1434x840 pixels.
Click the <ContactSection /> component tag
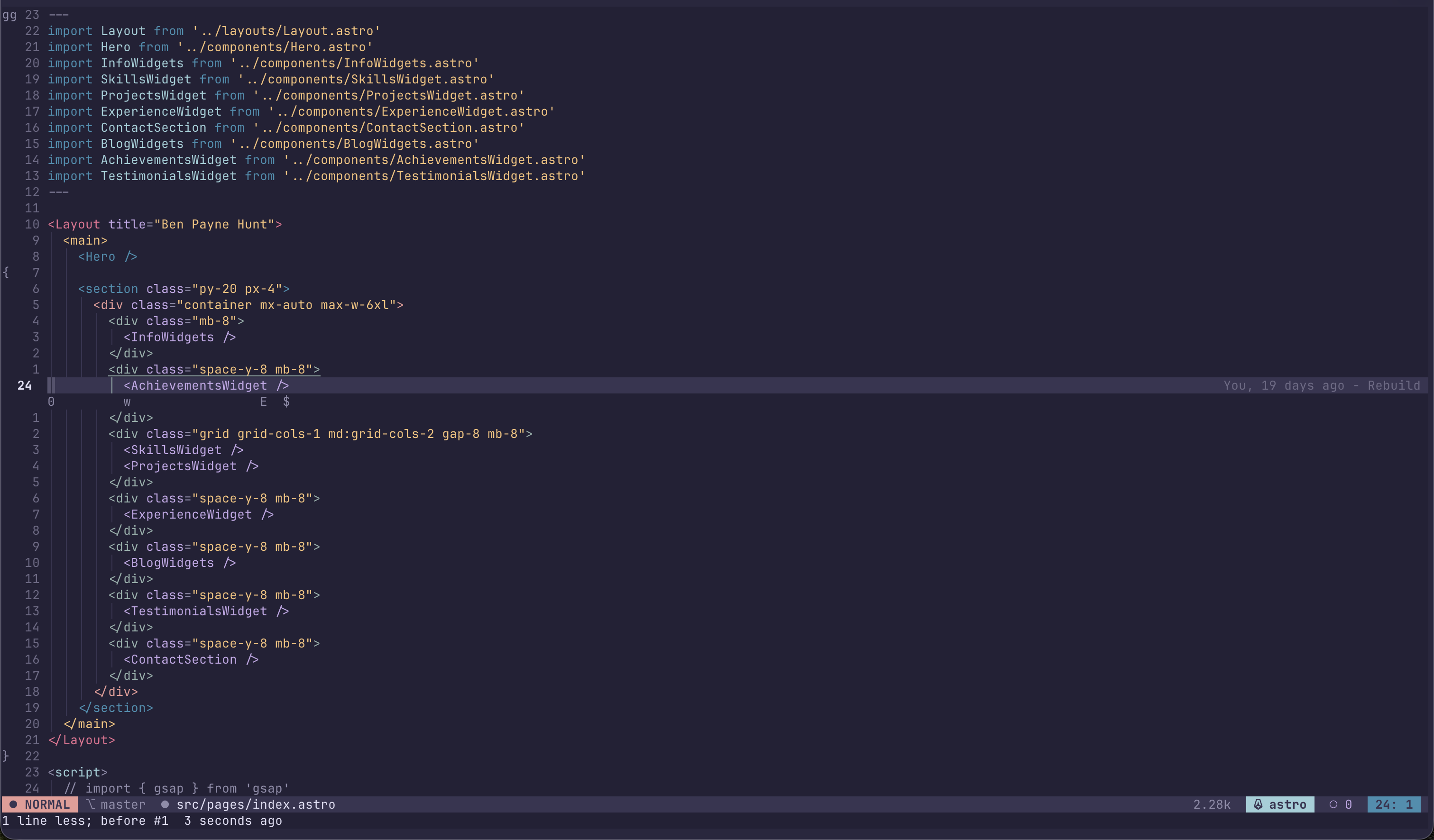click(x=191, y=659)
